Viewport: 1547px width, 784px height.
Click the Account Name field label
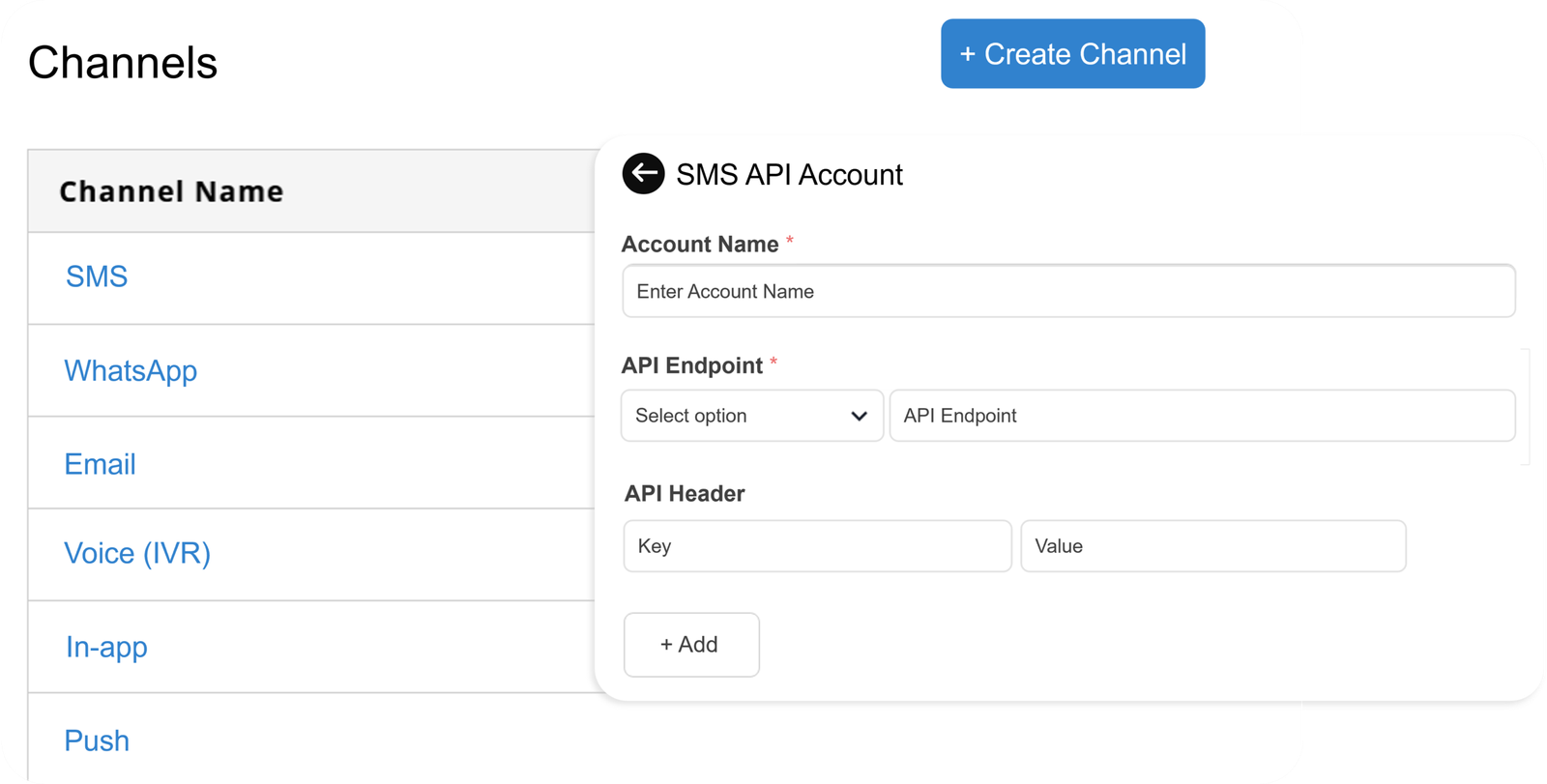click(x=699, y=245)
